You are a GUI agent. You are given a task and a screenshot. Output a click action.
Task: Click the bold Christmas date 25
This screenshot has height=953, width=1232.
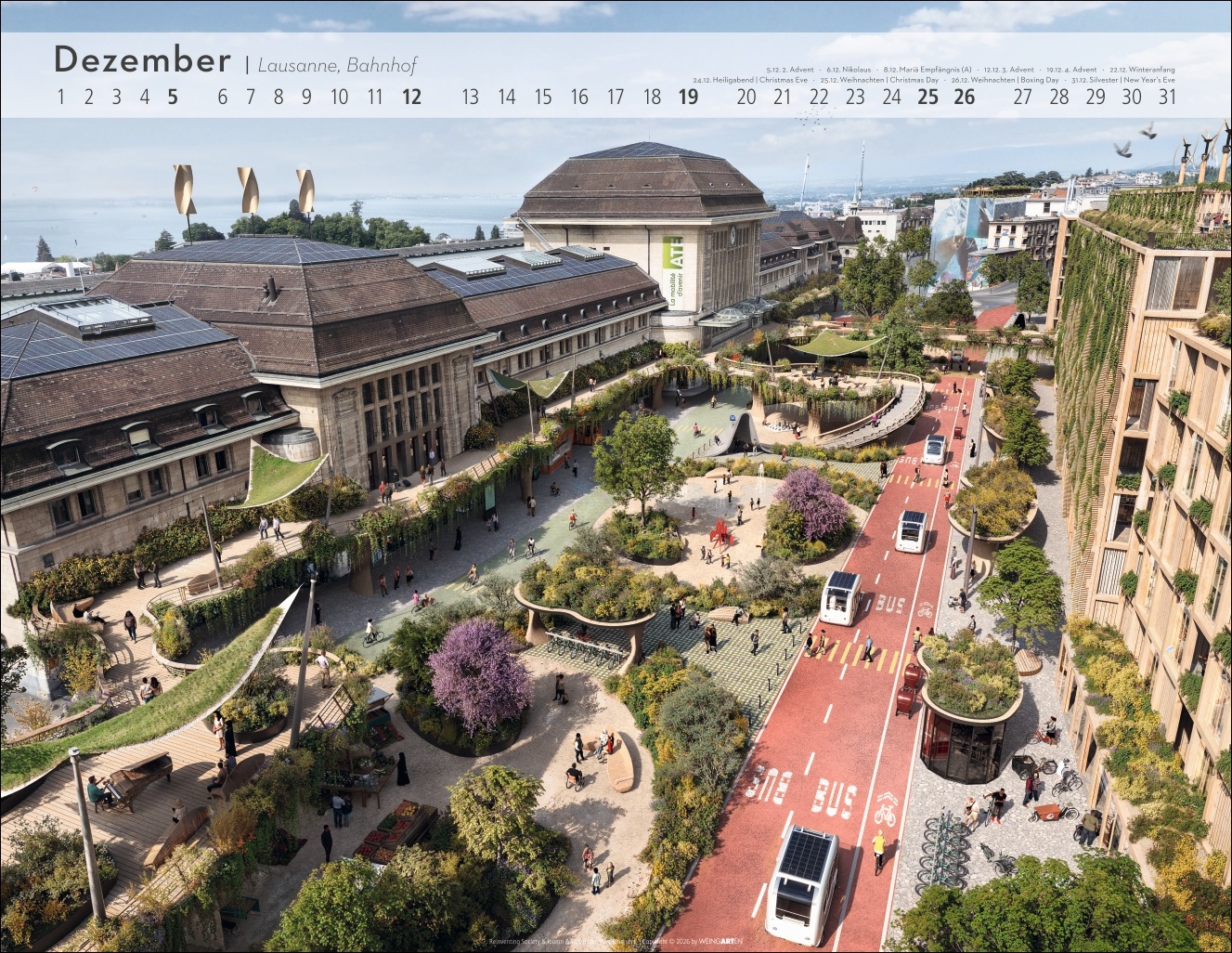[927, 97]
